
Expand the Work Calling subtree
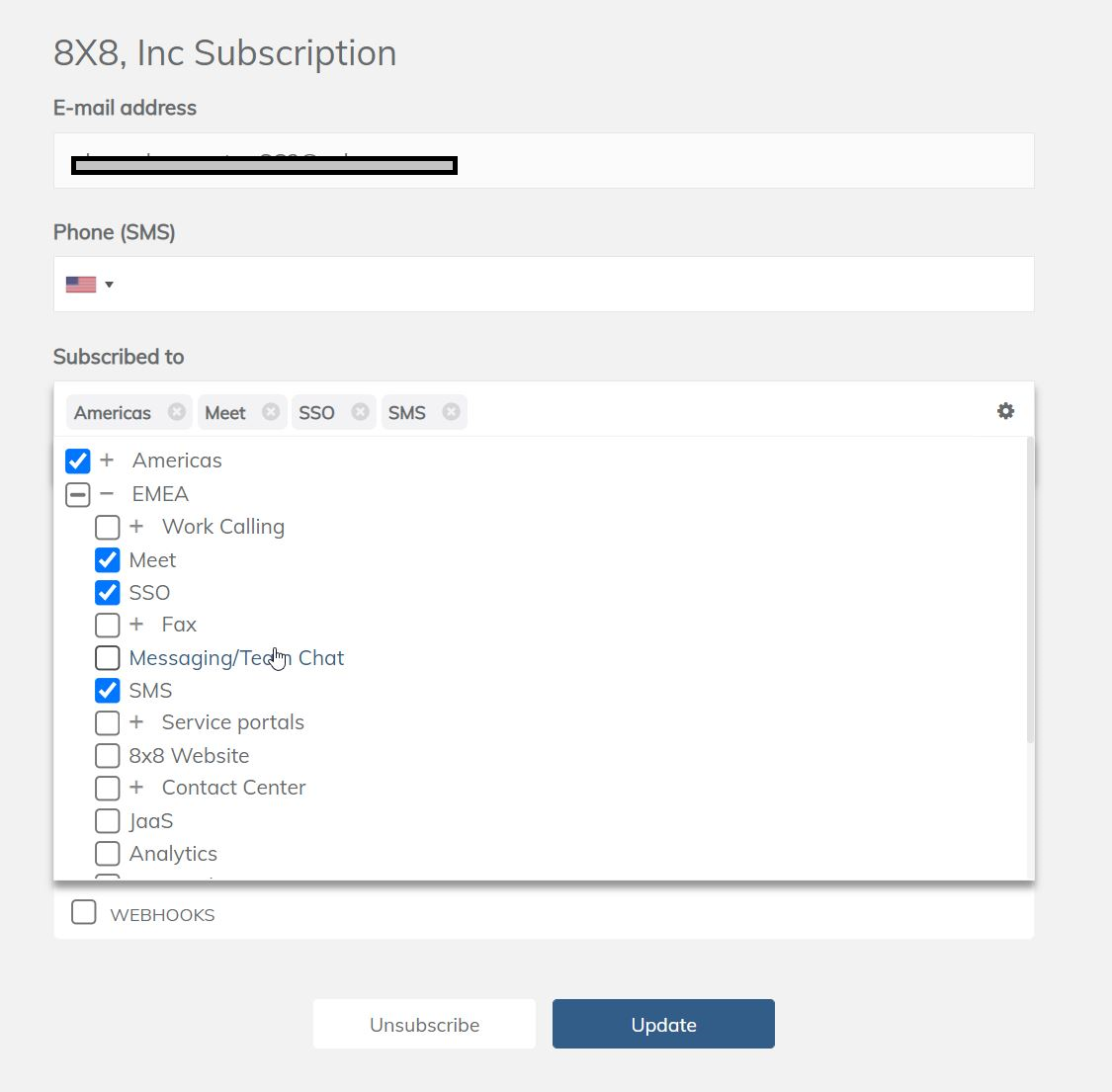click(x=136, y=527)
